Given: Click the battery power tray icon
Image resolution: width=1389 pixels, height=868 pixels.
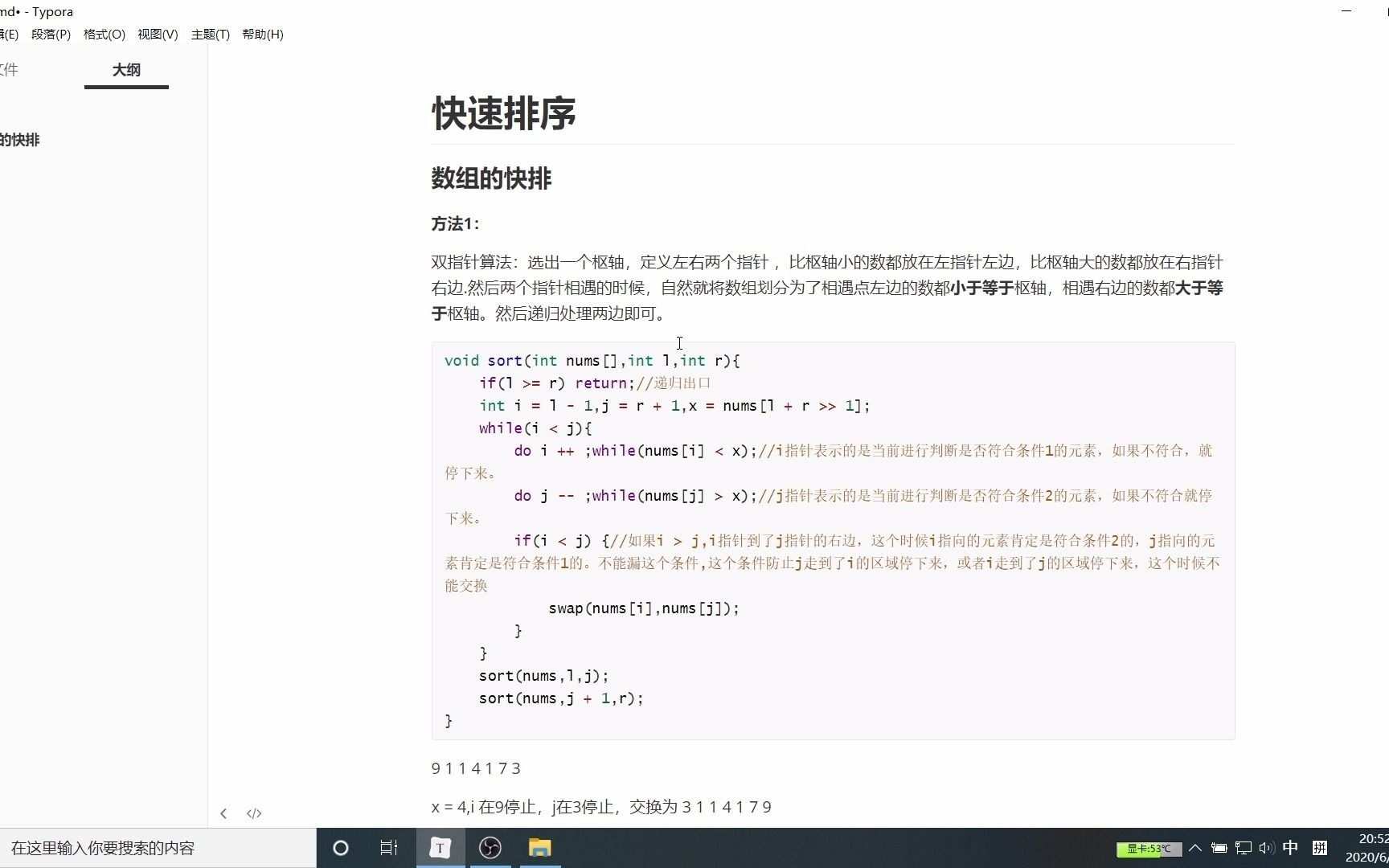Looking at the screenshot, I should click(x=1219, y=848).
